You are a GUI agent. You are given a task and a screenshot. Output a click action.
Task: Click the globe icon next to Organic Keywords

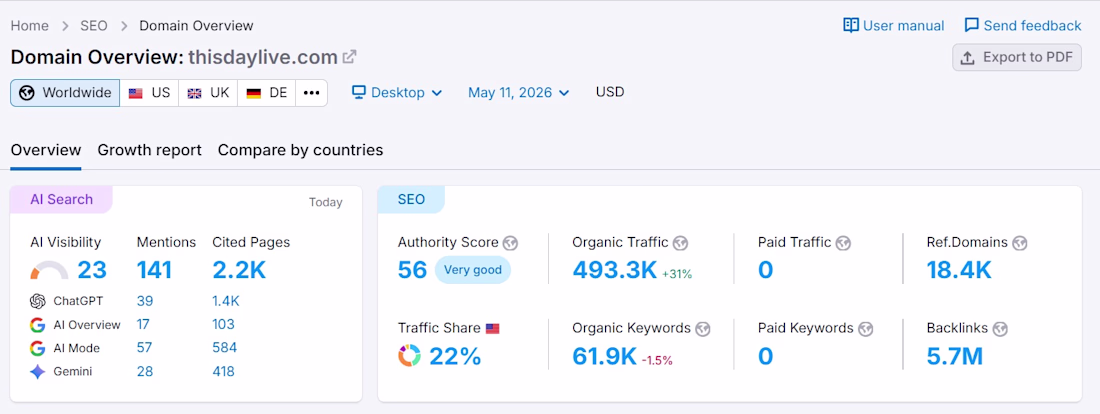tap(703, 328)
